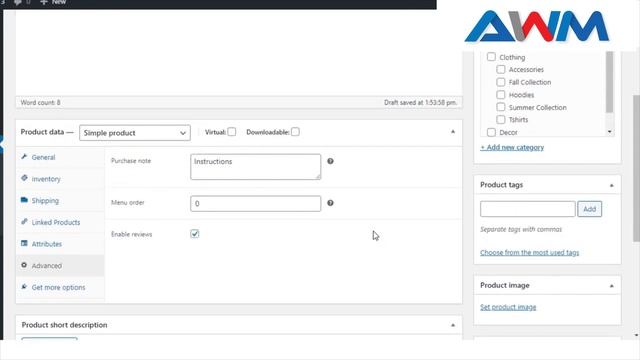Open the Get more options tab
Screen dimensions: 640x360
(x=60, y=287)
